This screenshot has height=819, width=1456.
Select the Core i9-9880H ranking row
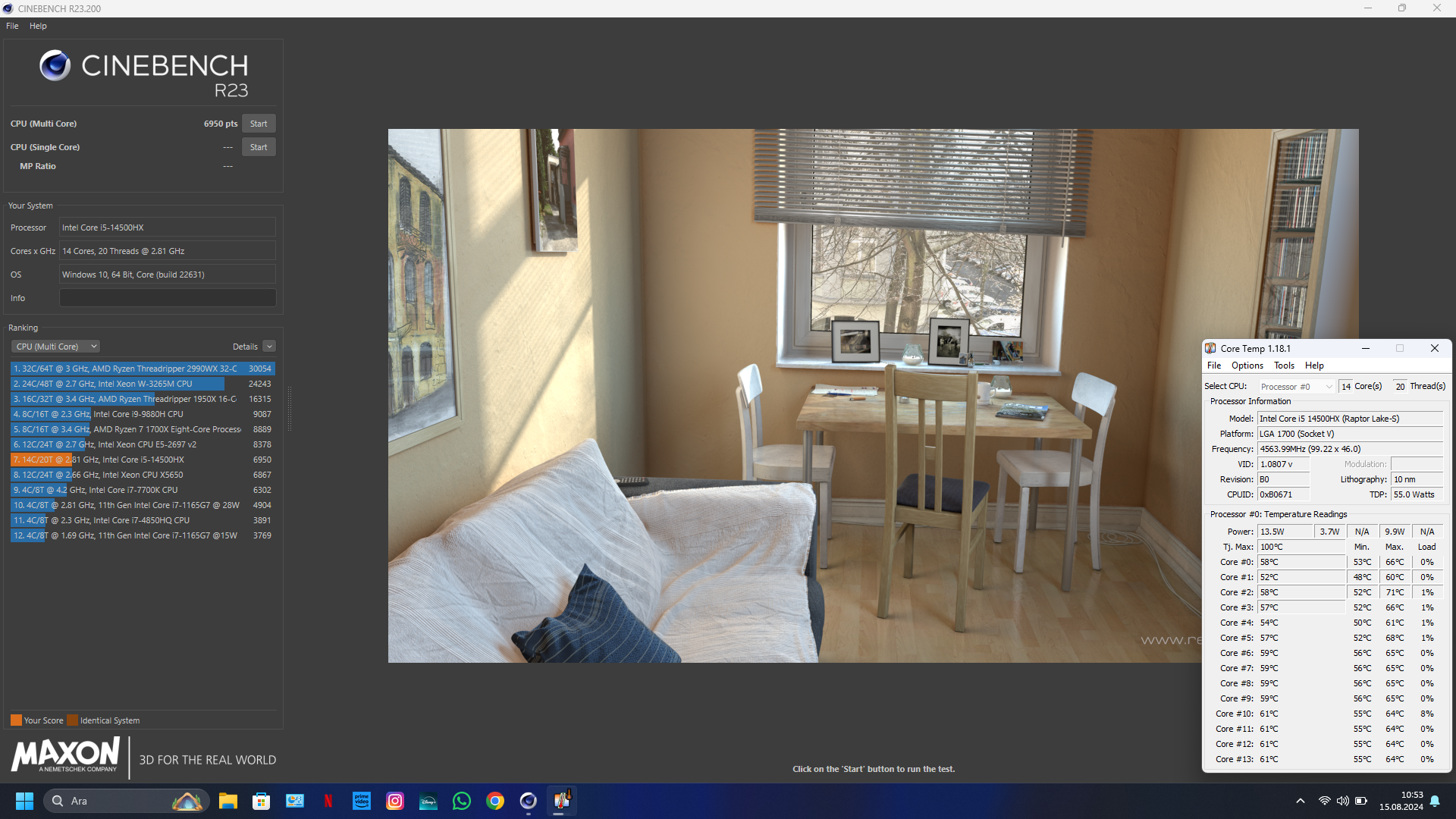coord(143,414)
